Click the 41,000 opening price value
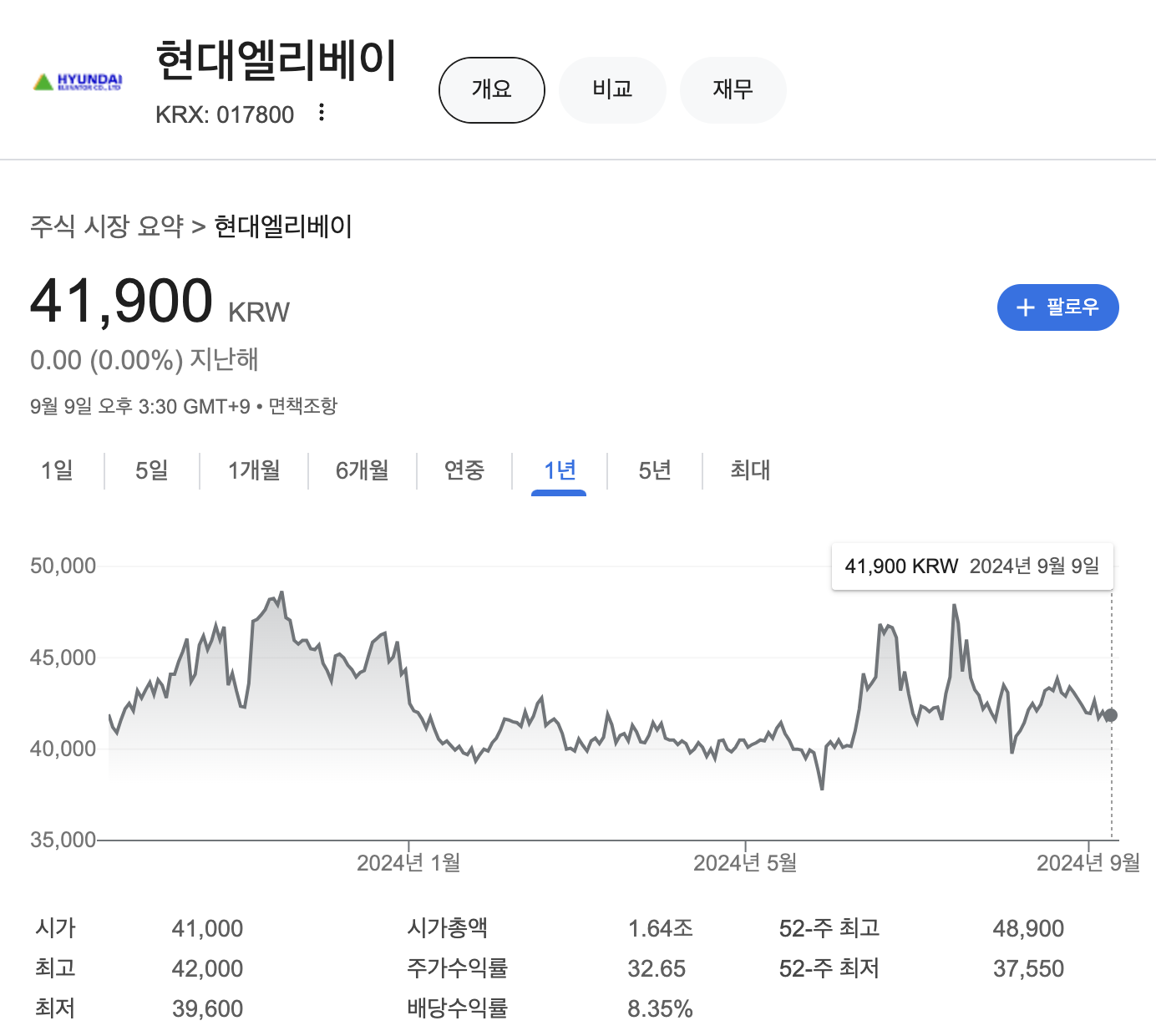This screenshot has width=1156, height=1036. 207,929
